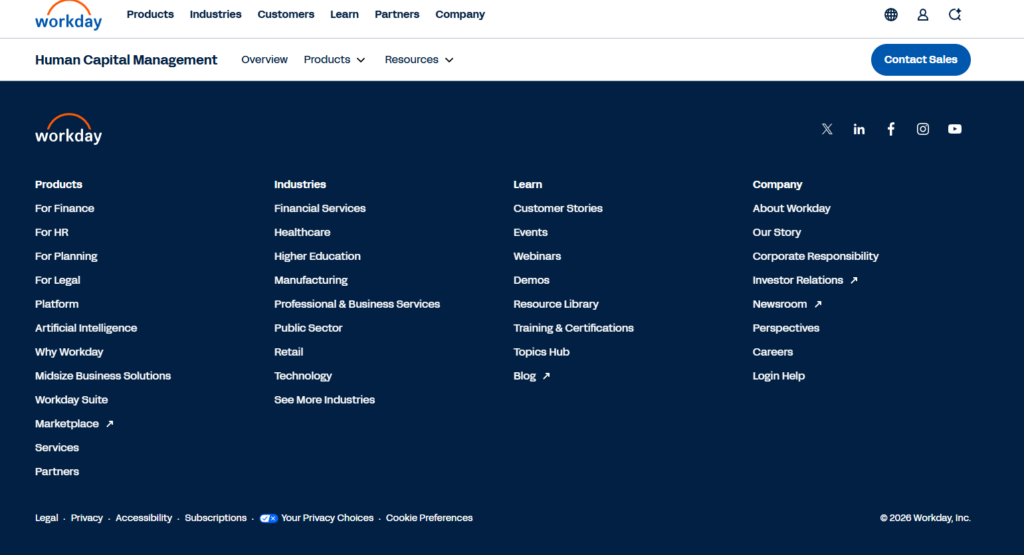Click the Workday logo in the footer
This screenshot has height=555, width=1024.
tap(69, 129)
